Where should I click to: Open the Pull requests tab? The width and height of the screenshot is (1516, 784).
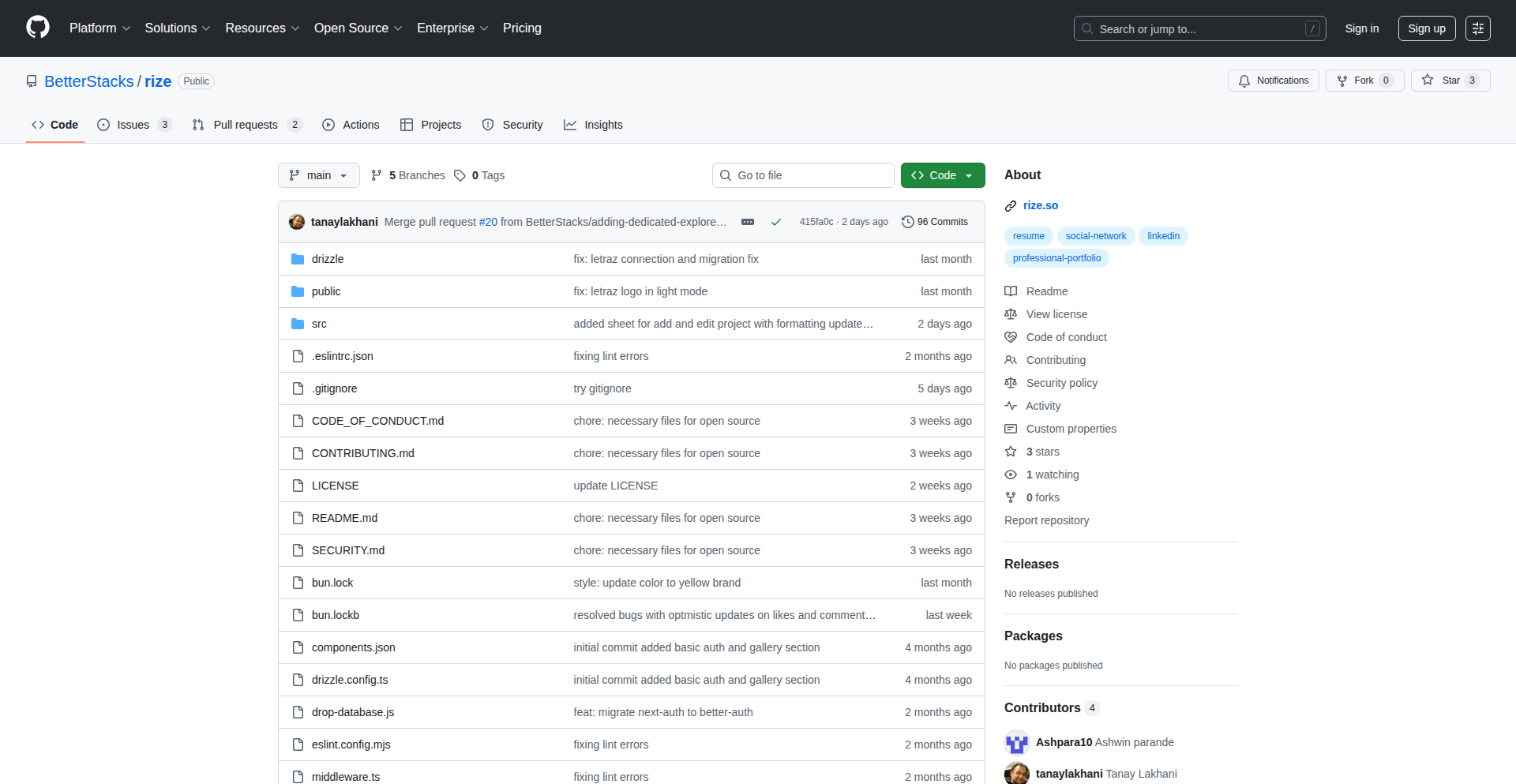click(x=246, y=125)
